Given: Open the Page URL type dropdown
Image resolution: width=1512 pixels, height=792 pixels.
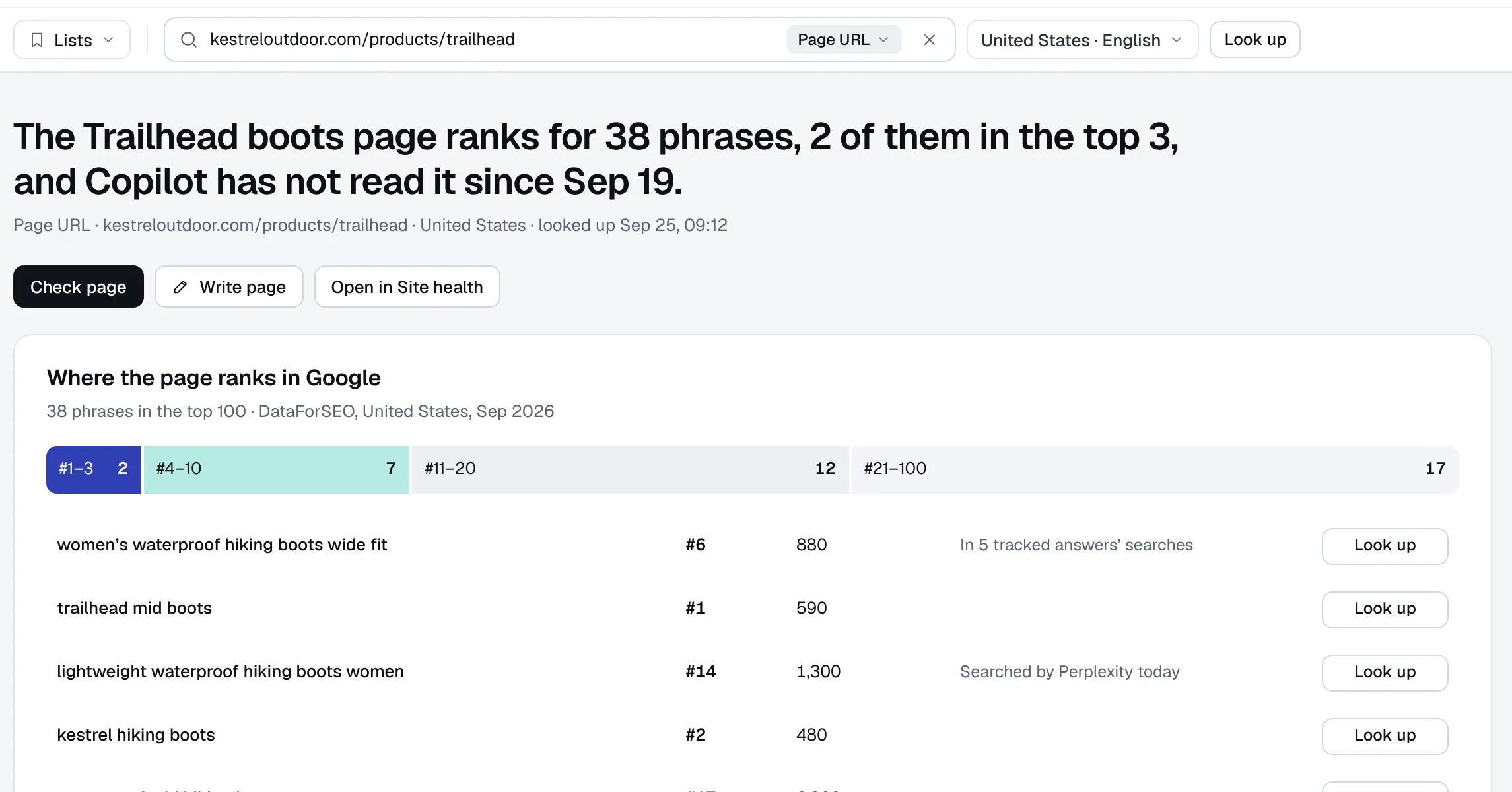Looking at the screenshot, I should (x=844, y=40).
